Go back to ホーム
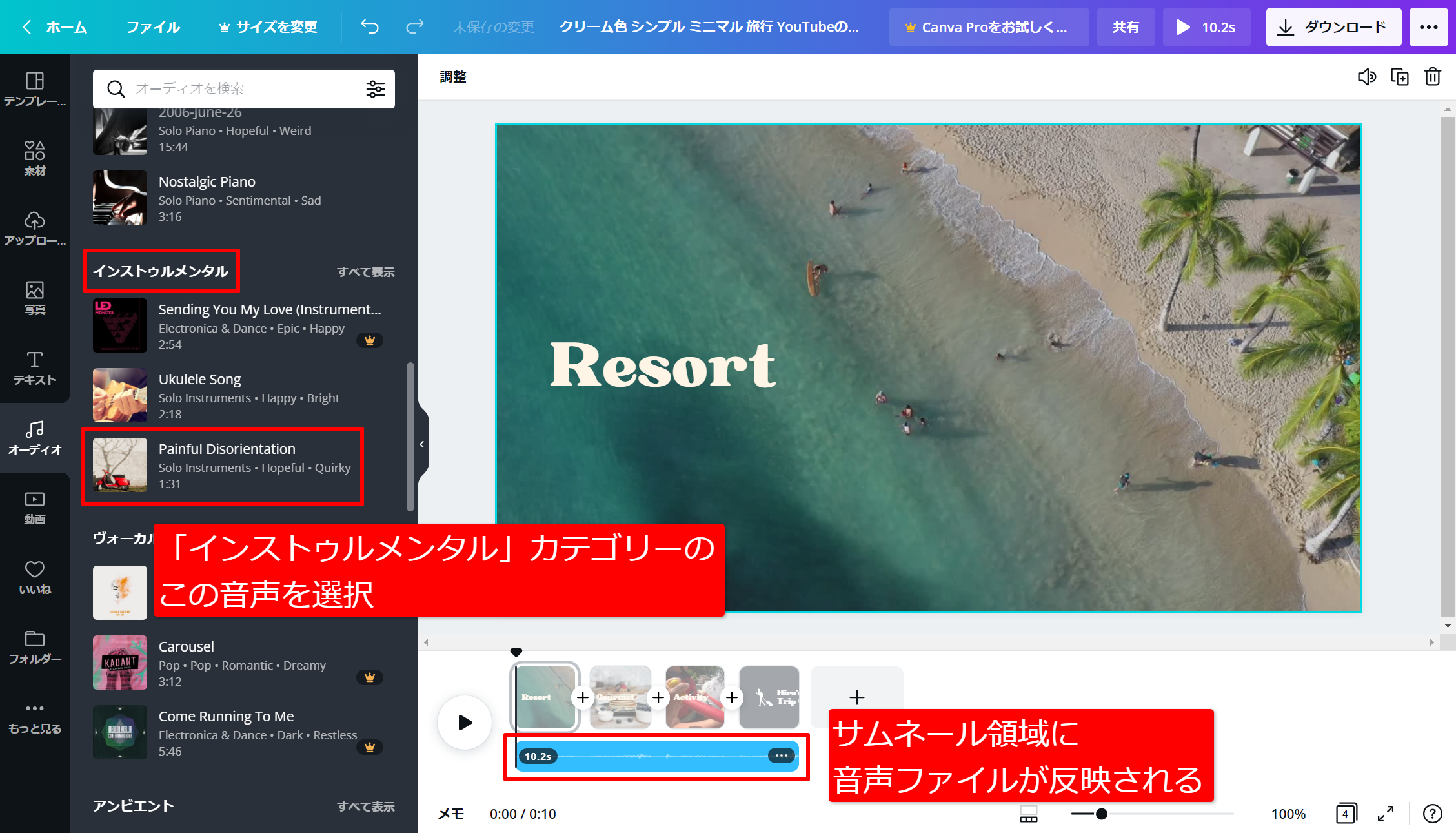Viewport: 1456px width, 833px height. [55, 27]
